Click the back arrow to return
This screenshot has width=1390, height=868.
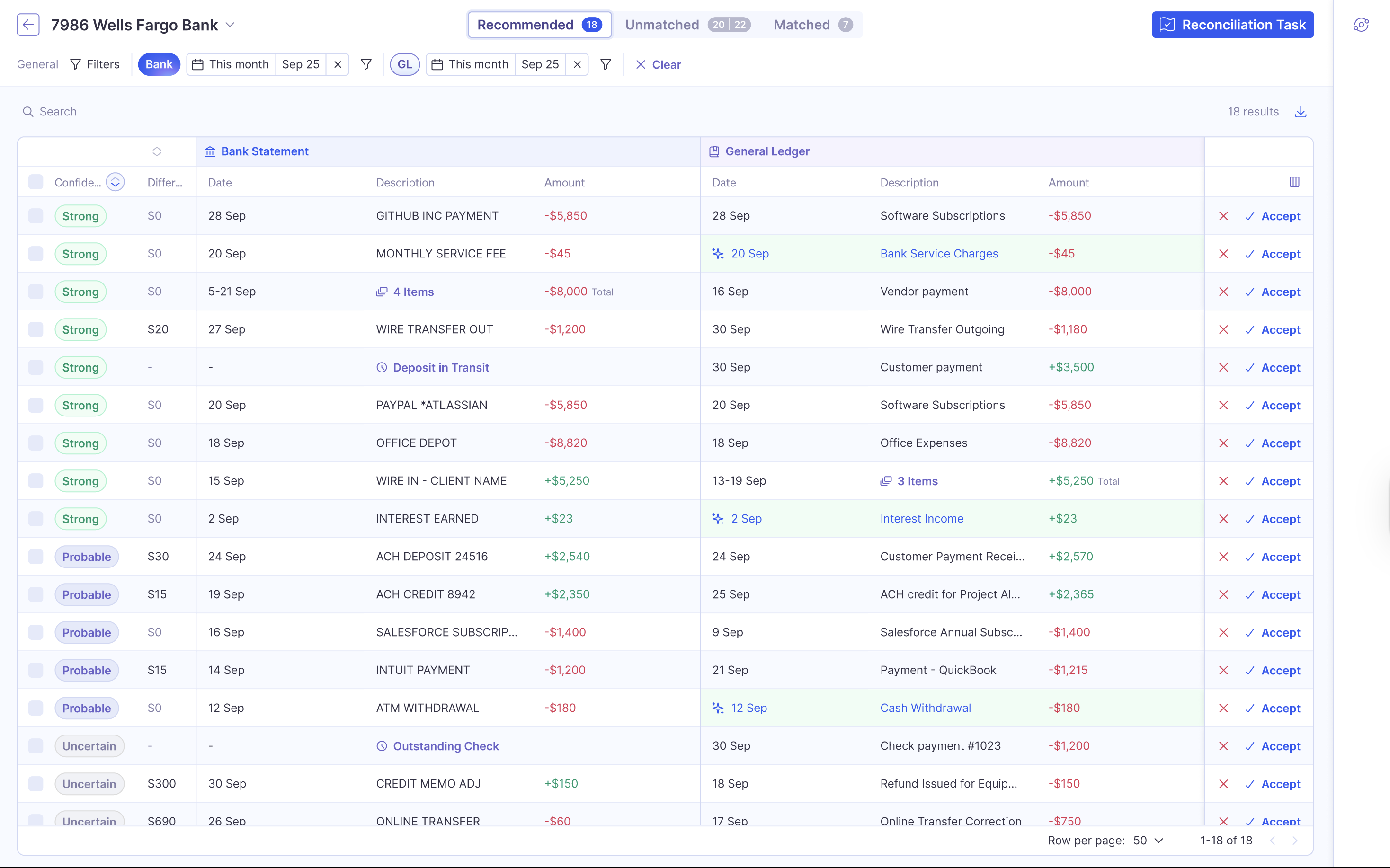pyautogui.click(x=27, y=25)
